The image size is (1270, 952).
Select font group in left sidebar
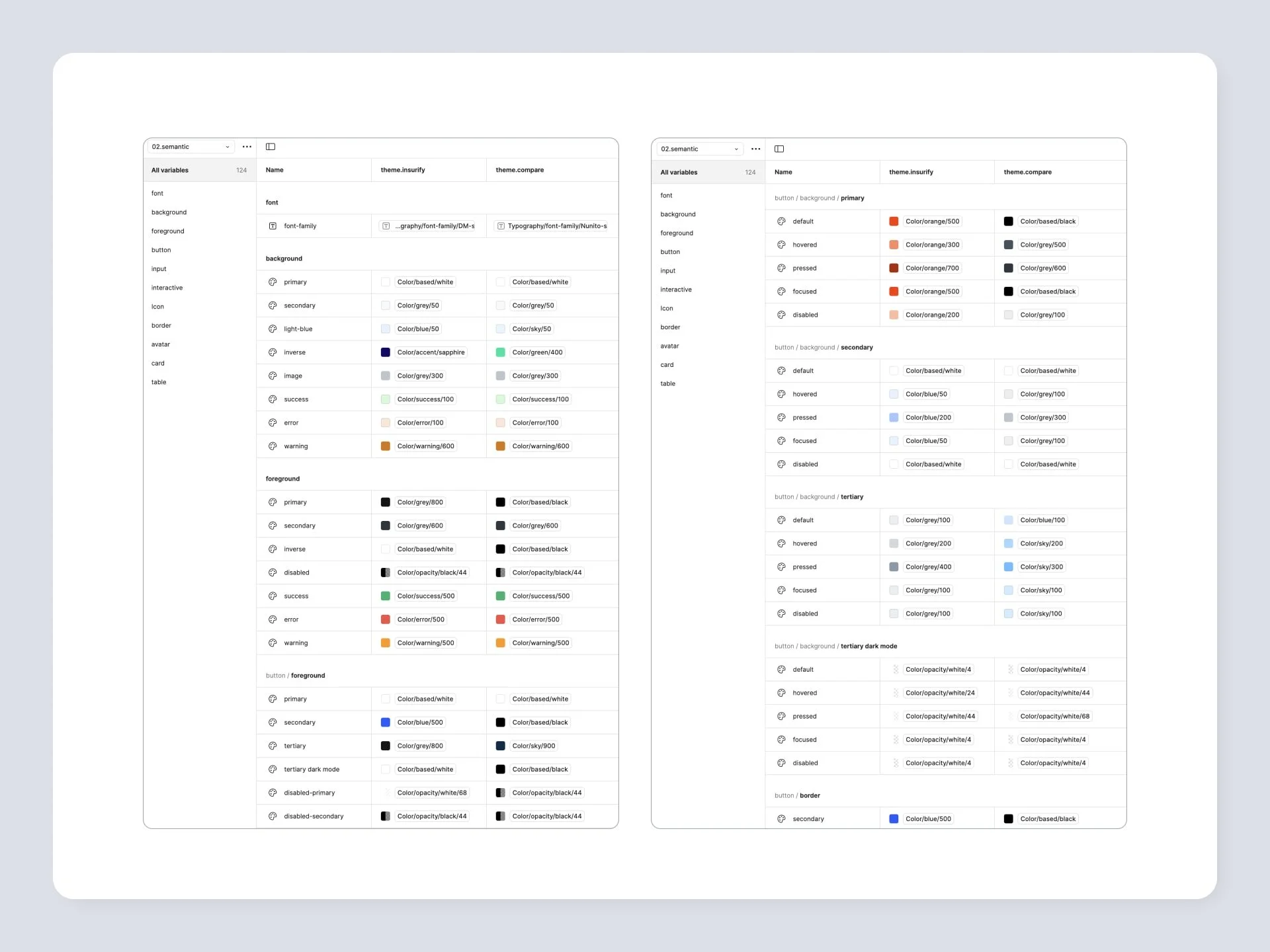click(x=157, y=194)
